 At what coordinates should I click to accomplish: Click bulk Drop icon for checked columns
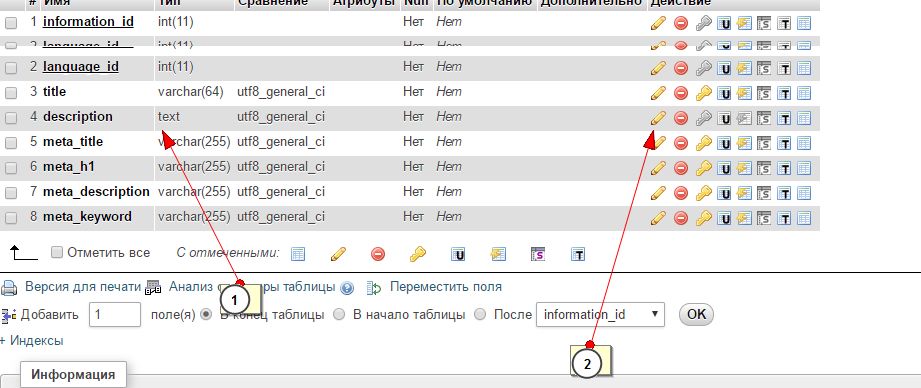point(378,254)
